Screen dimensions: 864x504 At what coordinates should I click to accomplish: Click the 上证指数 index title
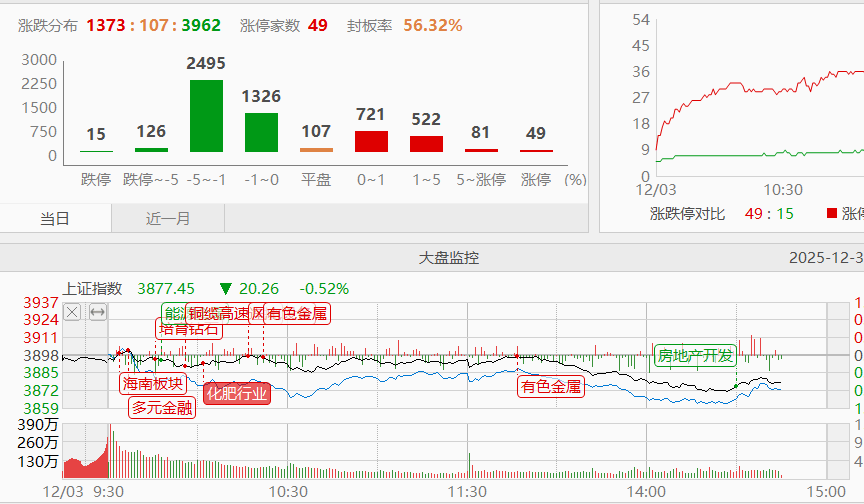pyautogui.click(x=92, y=288)
